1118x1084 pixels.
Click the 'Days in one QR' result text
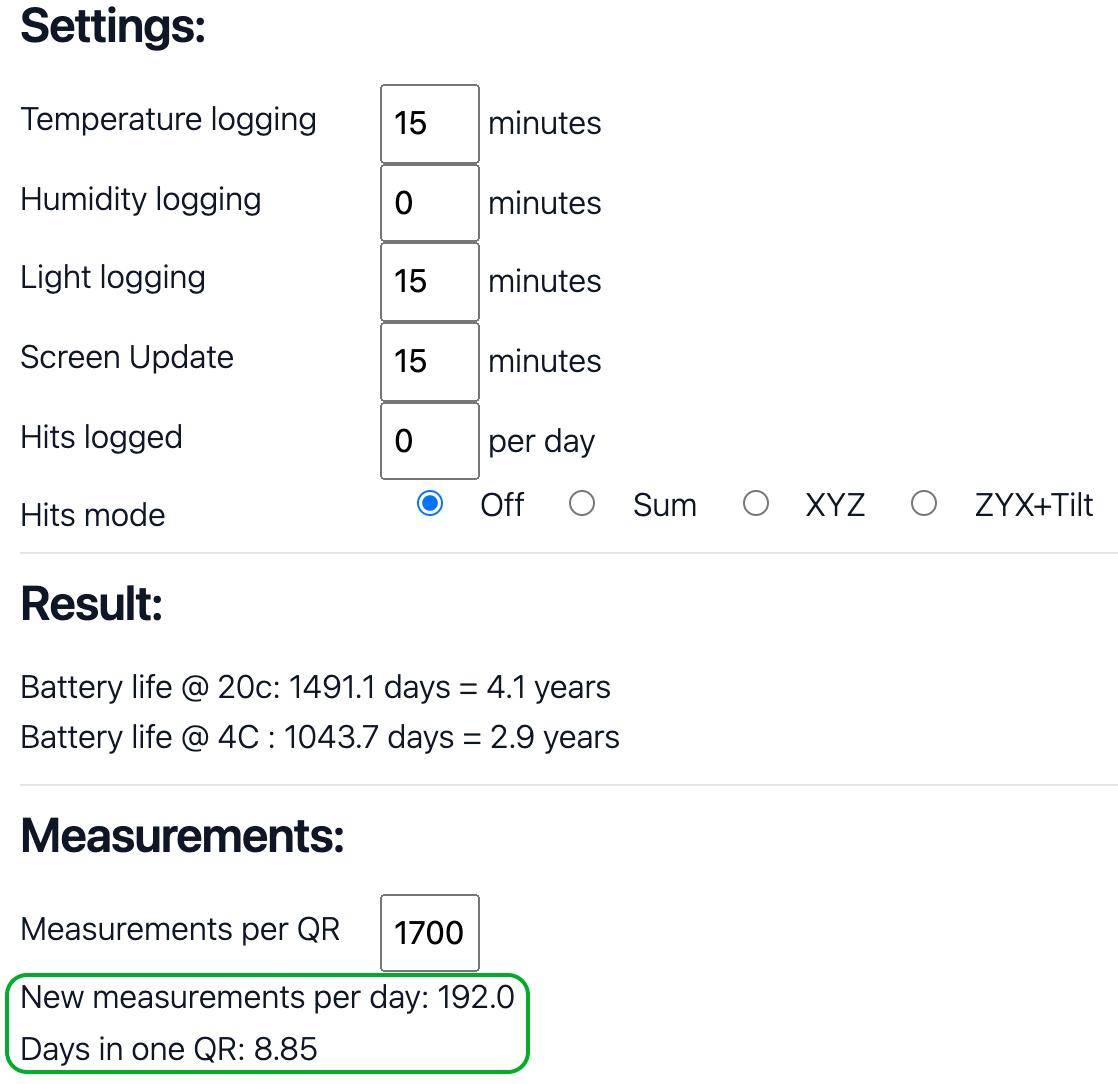click(169, 1049)
